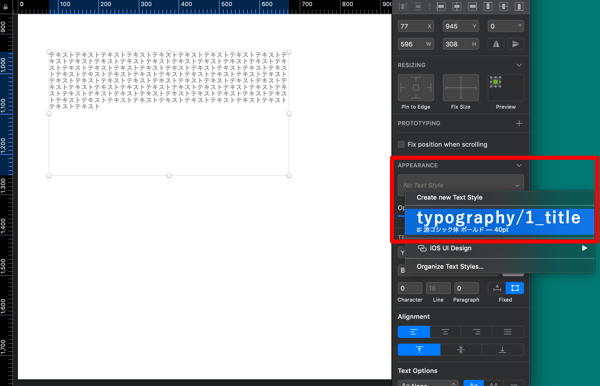This screenshot has height=386, width=600.
Task: Flip the layer horizontally
Action: click(x=496, y=44)
